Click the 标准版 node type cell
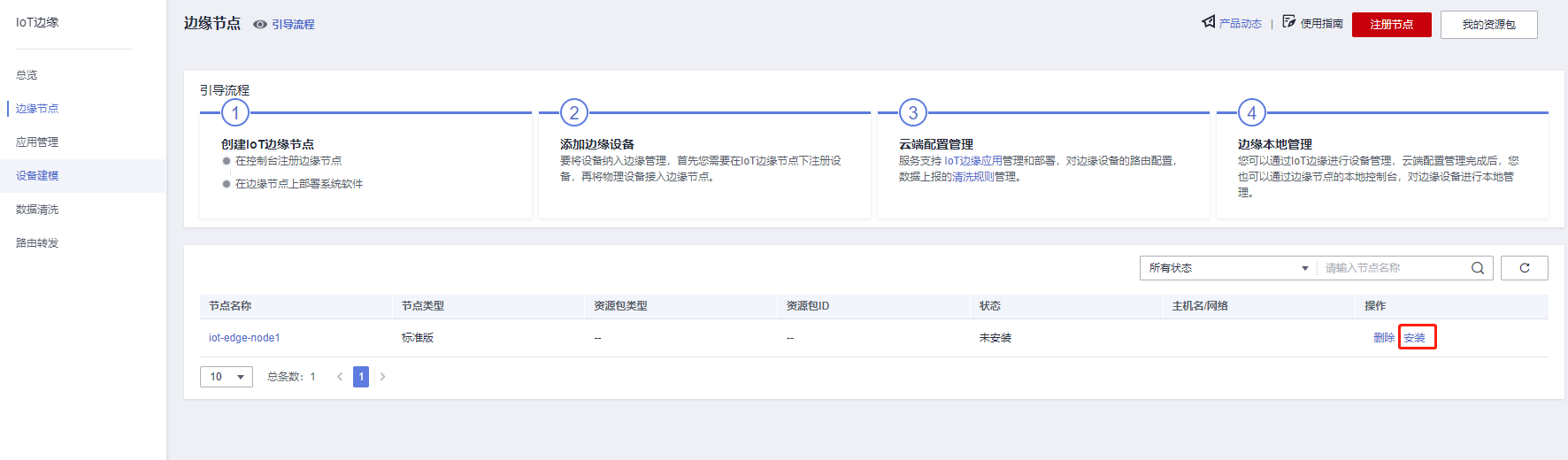The height and width of the screenshot is (460, 1568). 418,338
